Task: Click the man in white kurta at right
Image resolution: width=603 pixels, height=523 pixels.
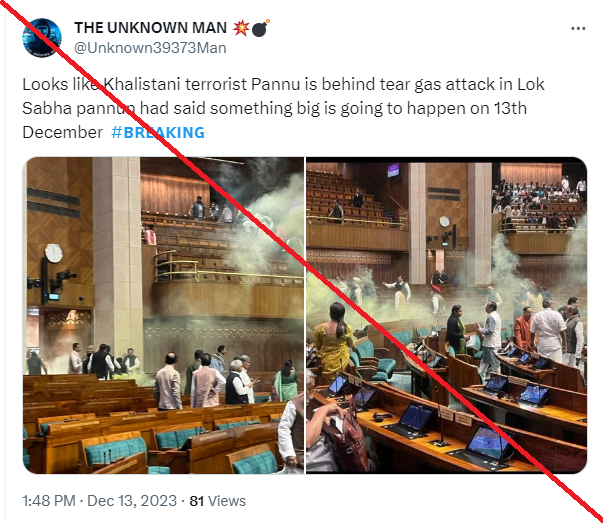Action: (548, 331)
